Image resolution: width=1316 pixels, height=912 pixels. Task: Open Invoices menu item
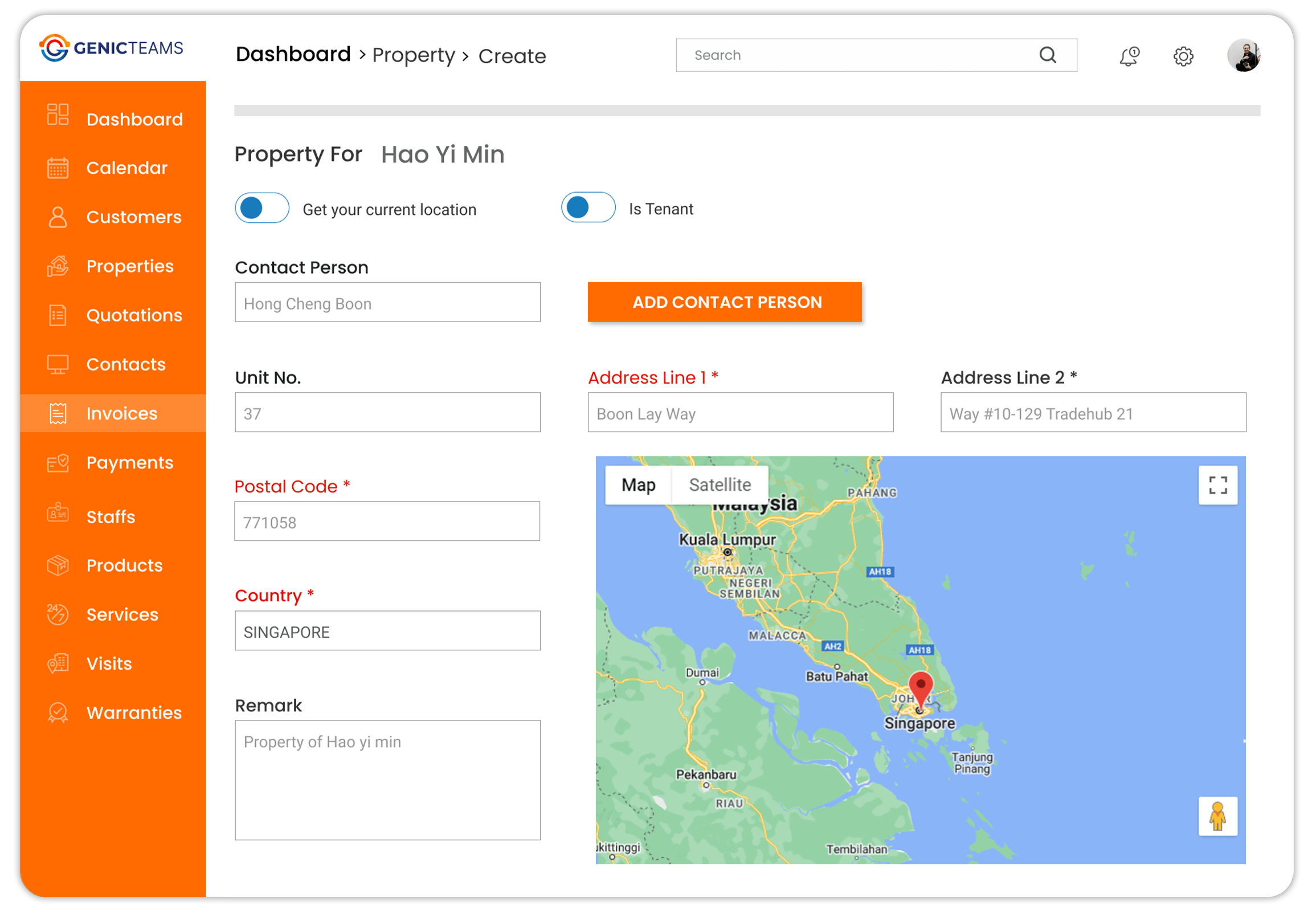click(113, 413)
